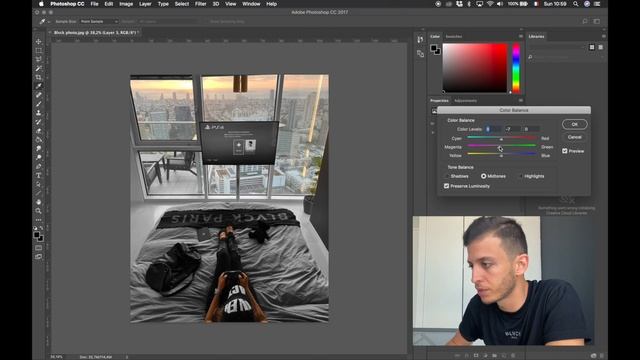Viewport: 640px width, 360px height.
Task: Open the Layer menu
Action: [x=145, y=4]
